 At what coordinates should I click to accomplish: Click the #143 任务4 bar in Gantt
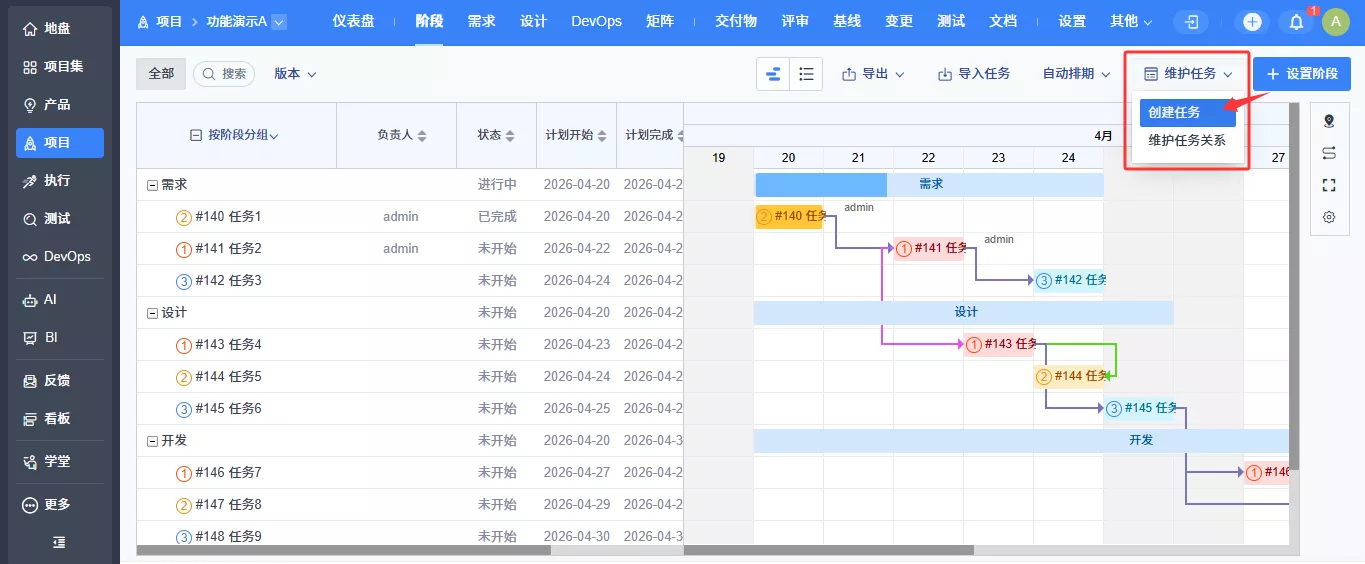[x=1000, y=345]
